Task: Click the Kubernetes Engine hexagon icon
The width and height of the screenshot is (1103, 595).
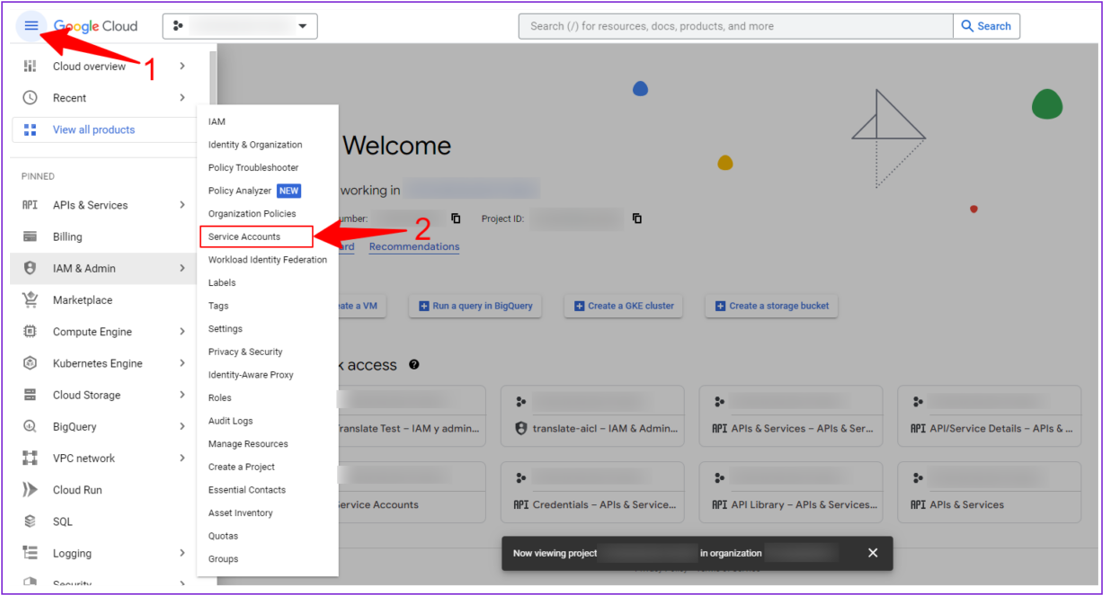Action: click(30, 363)
